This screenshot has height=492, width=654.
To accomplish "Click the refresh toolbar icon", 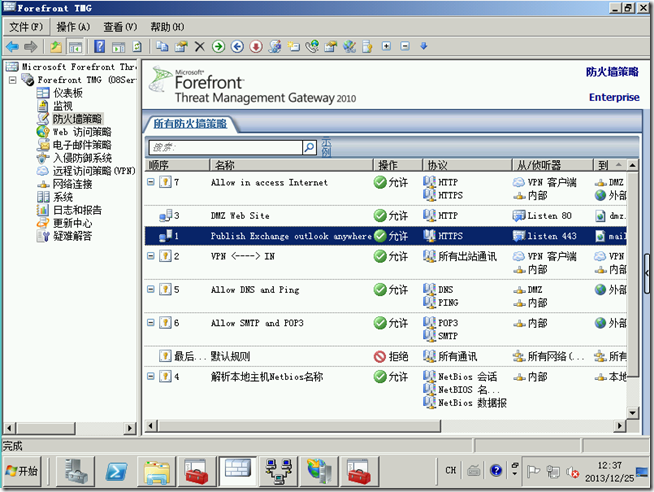I will [137, 46].
